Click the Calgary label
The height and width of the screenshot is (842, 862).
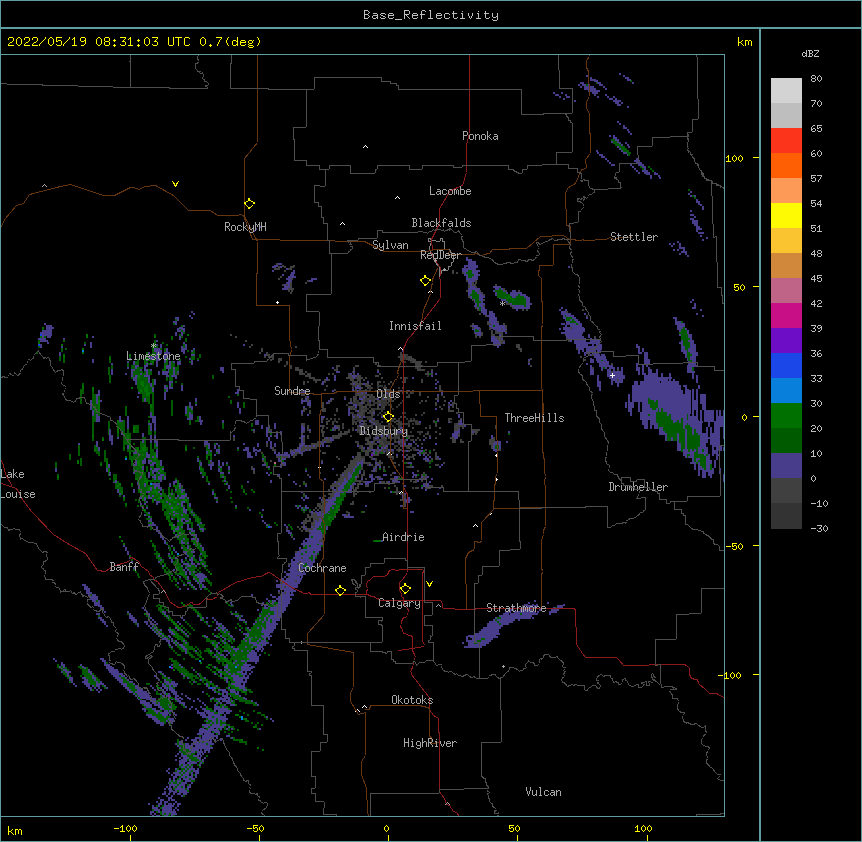pos(399,603)
